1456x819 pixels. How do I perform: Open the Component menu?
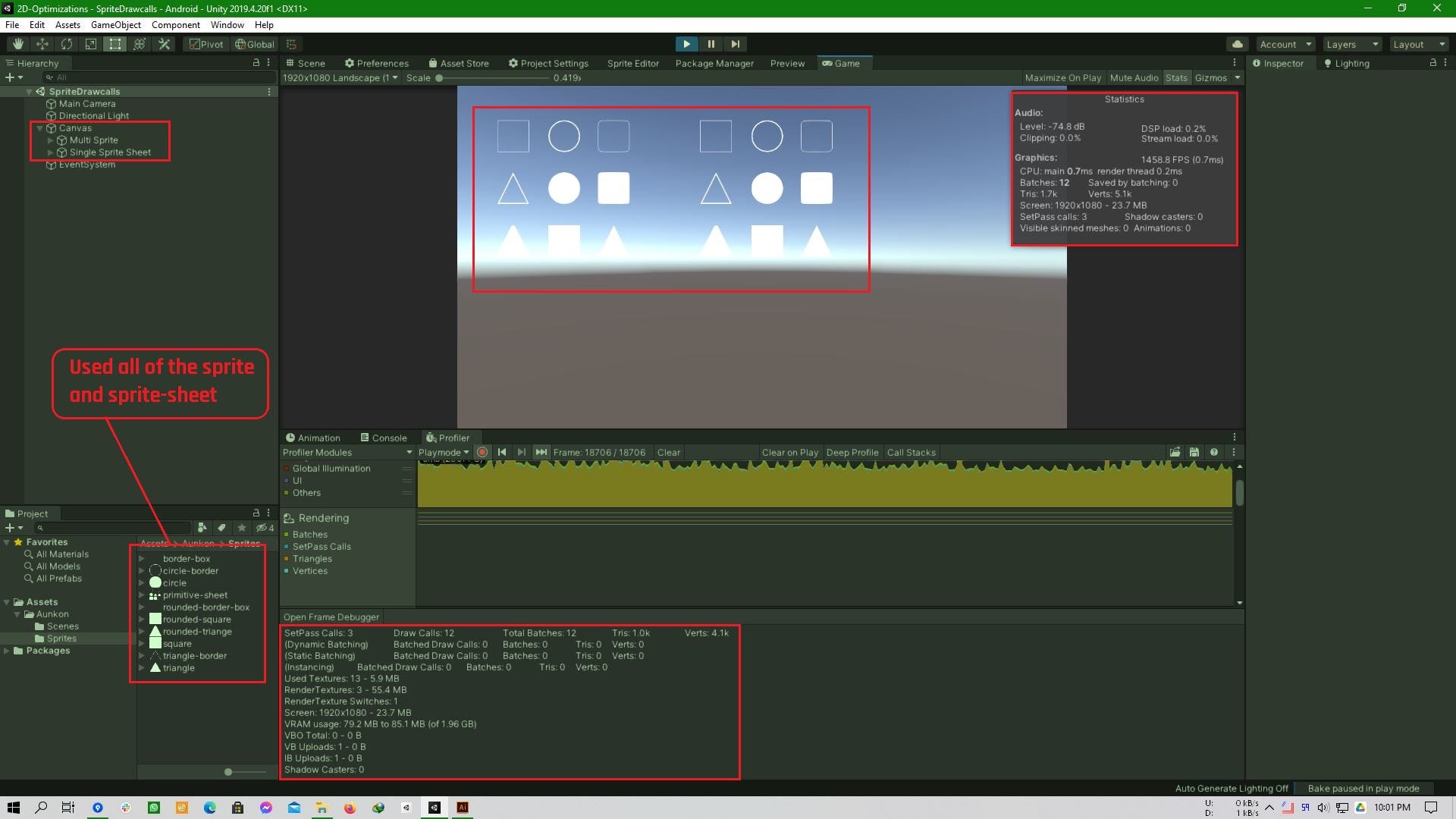pyautogui.click(x=175, y=24)
